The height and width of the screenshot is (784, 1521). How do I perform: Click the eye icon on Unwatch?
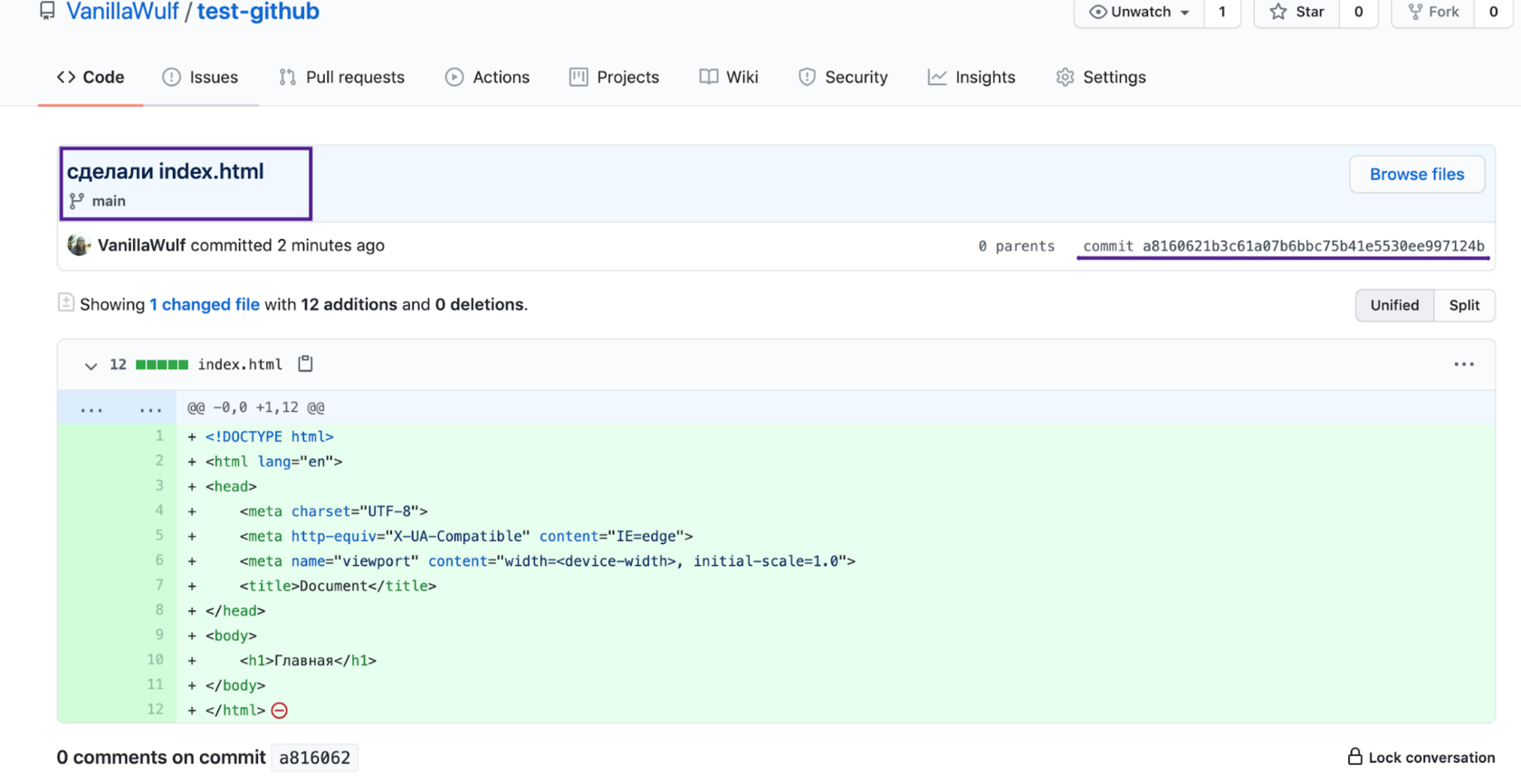tap(1097, 12)
